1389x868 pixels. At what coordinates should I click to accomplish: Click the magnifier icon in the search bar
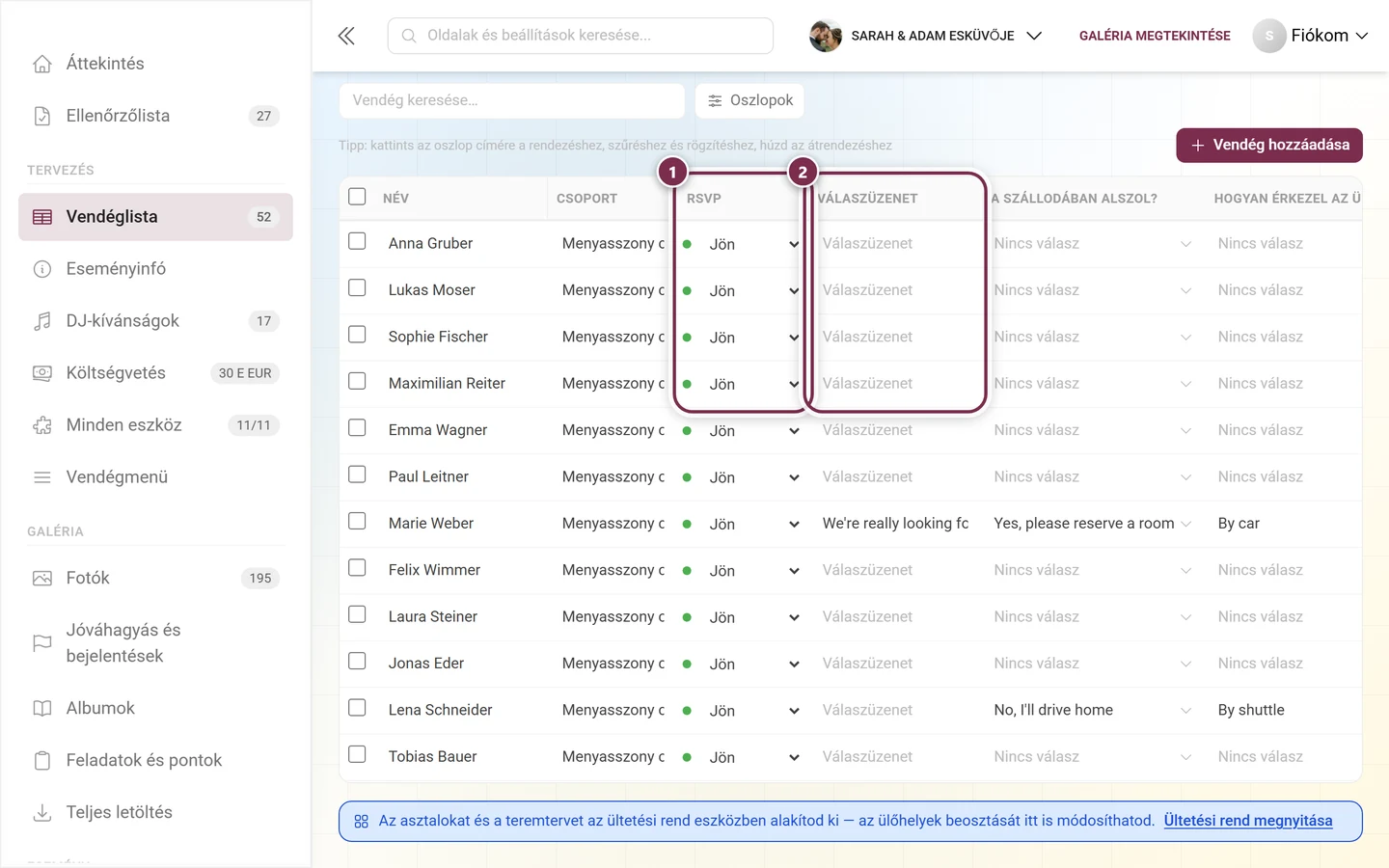(x=409, y=36)
